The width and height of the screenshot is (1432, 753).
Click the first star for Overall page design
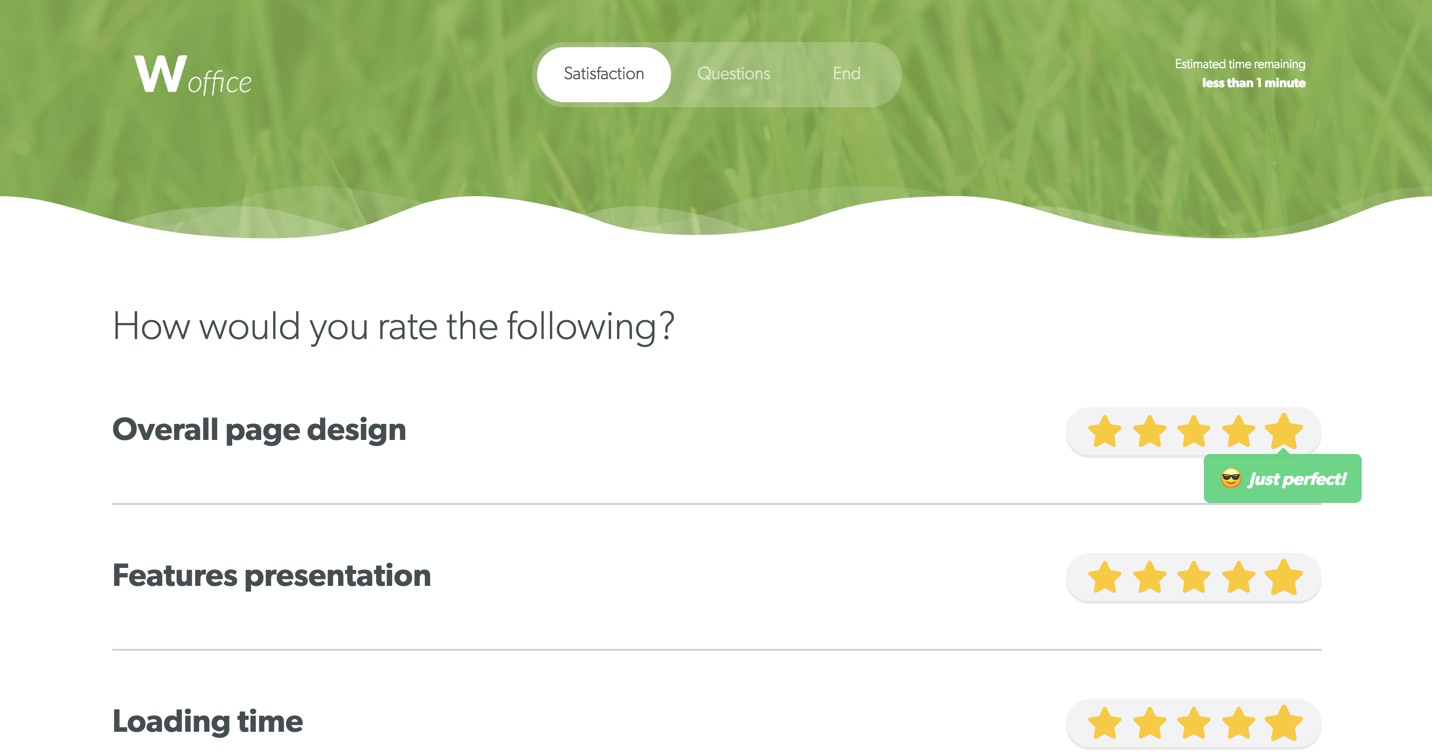(1104, 432)
